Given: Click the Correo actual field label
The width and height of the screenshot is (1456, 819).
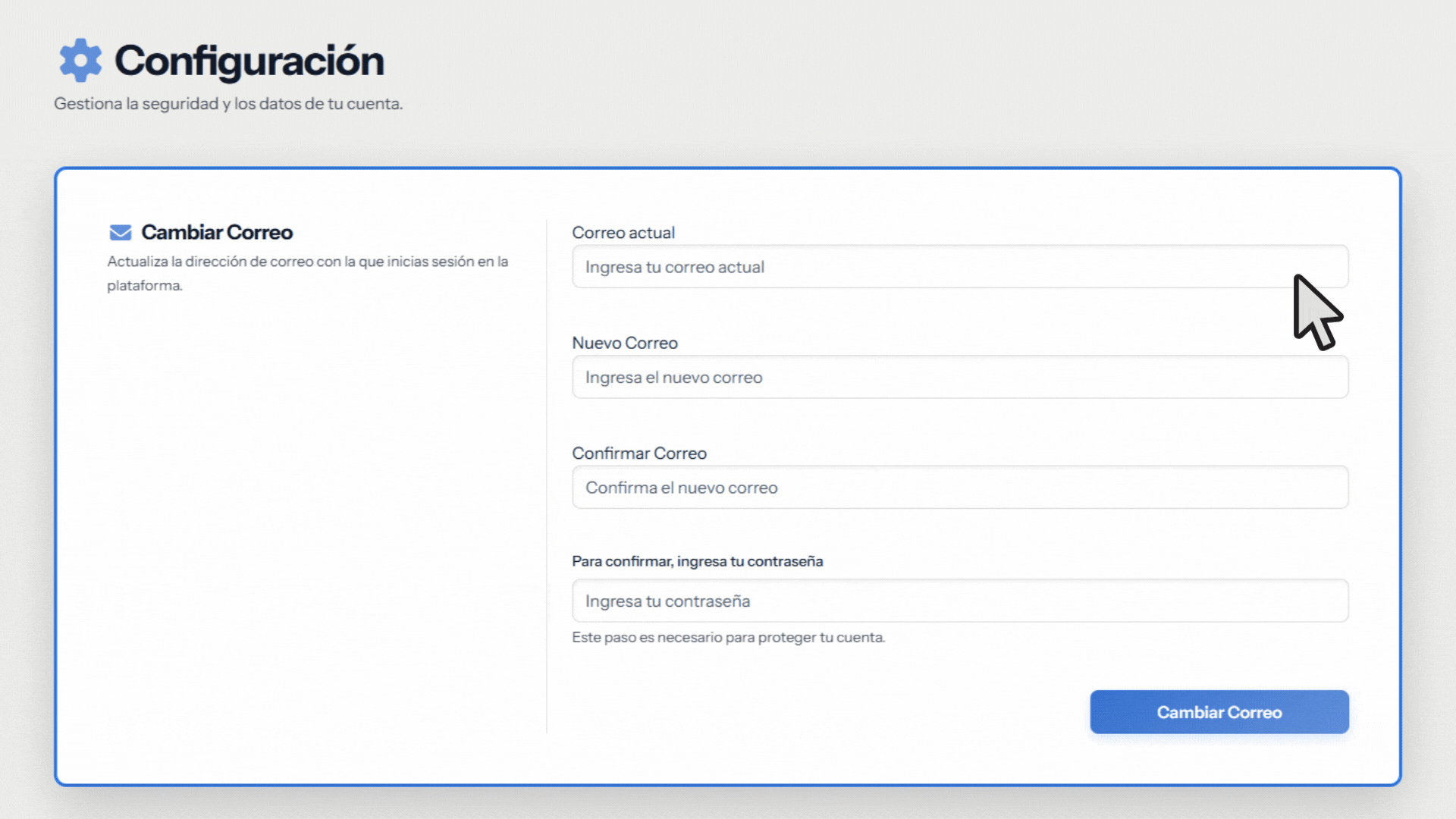Looking at the screenshot, I should pyautogui.click(x=623, y=233).
